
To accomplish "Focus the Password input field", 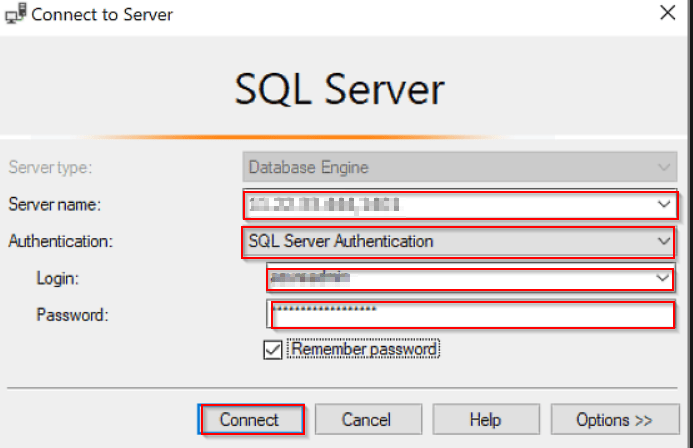I will (471, 314).
